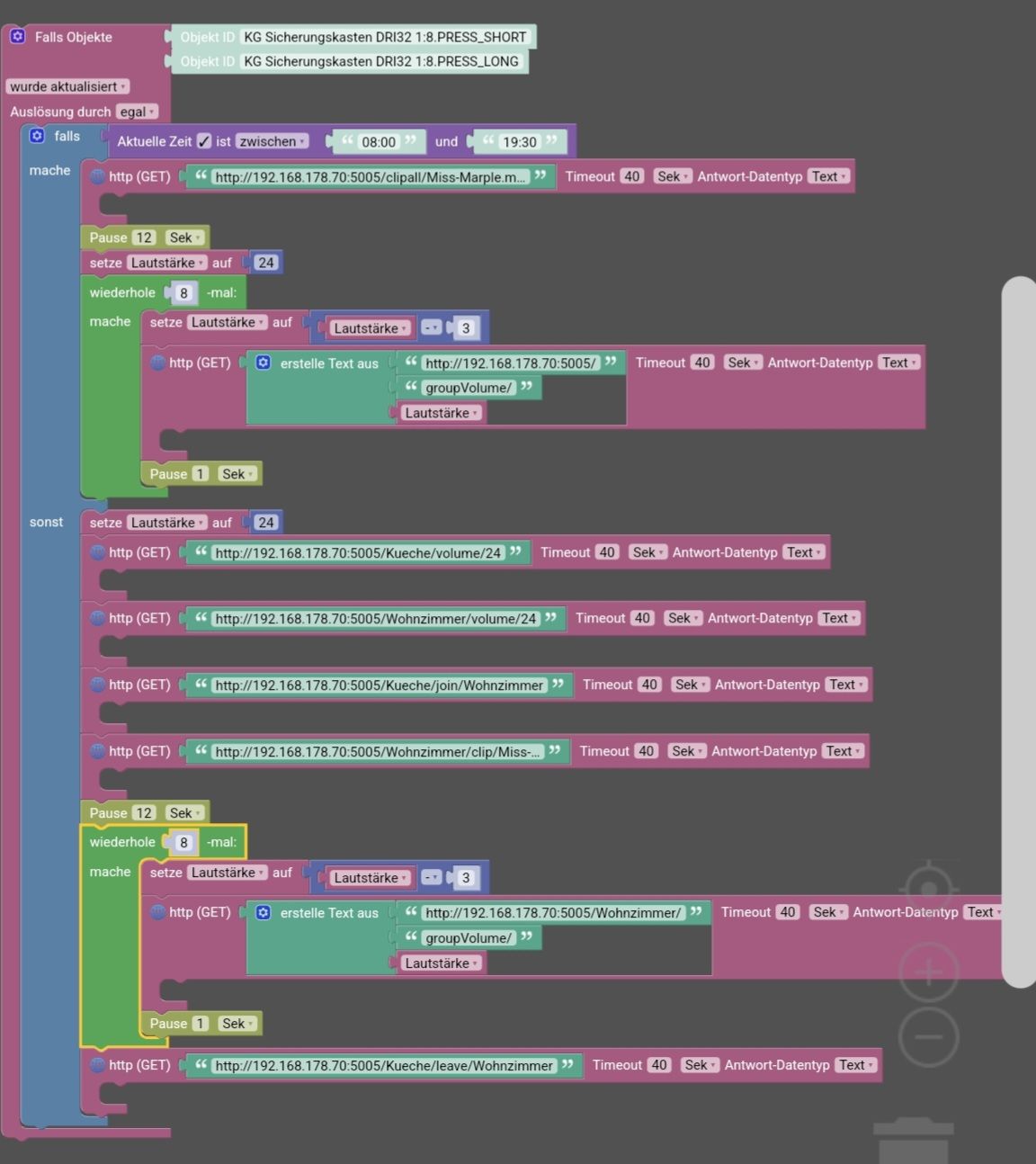Click the vertical scrollbar
The image size is (1036, 1164).
pos(1019,632)
